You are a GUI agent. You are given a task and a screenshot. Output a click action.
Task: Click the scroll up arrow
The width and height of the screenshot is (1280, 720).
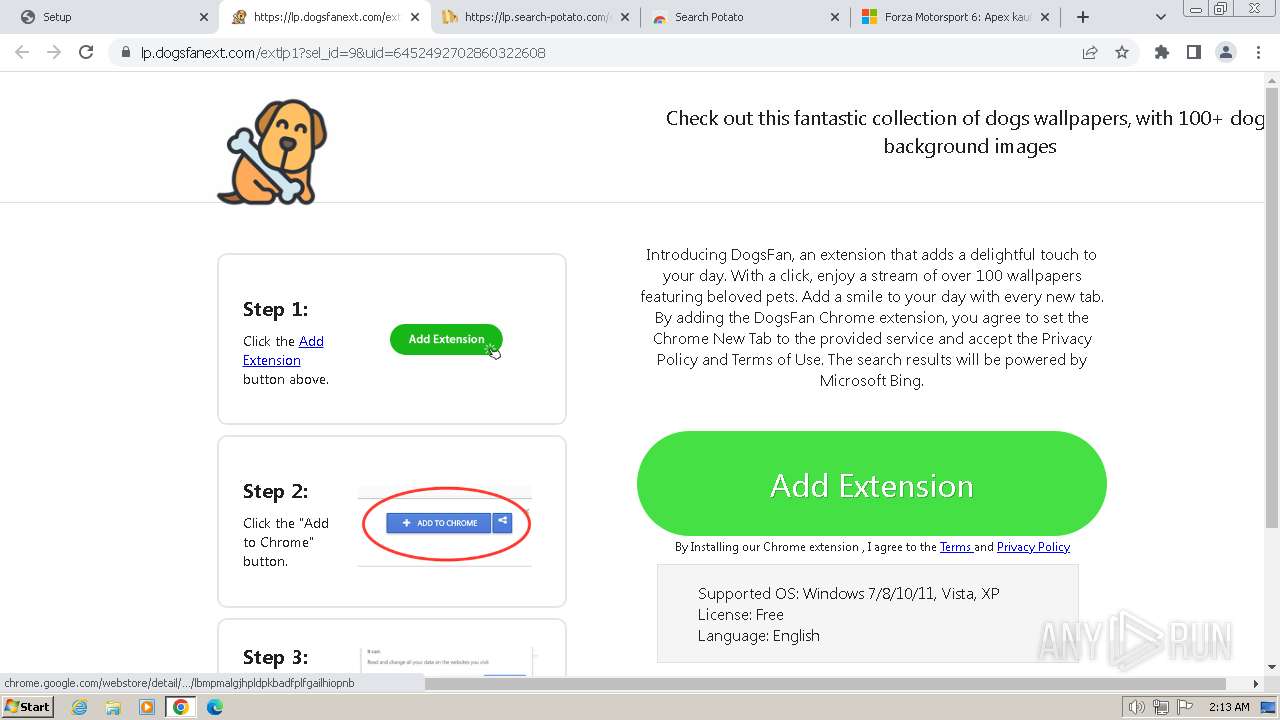pos(1271,79)
